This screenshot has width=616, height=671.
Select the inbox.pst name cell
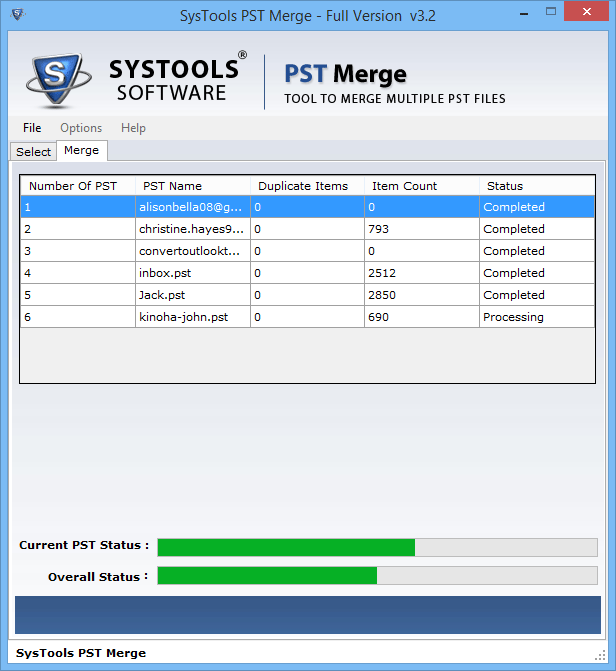point(193,273)
